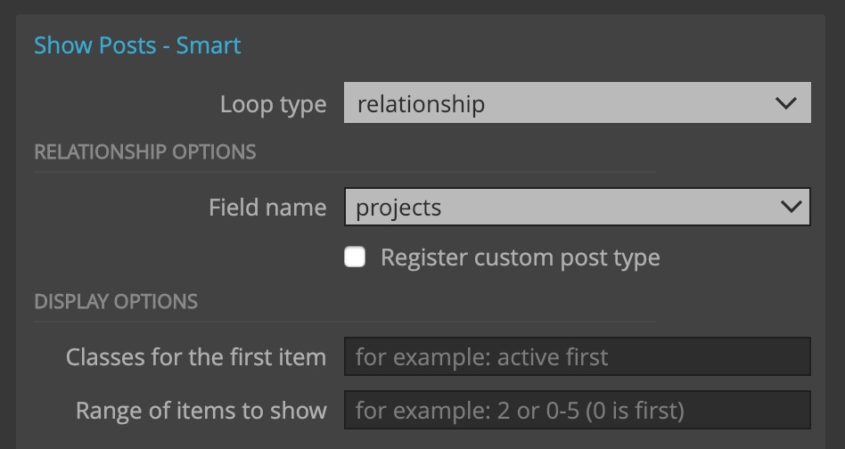
Task: Click the "Classes for the first item" label
Action: click(196, 357)
